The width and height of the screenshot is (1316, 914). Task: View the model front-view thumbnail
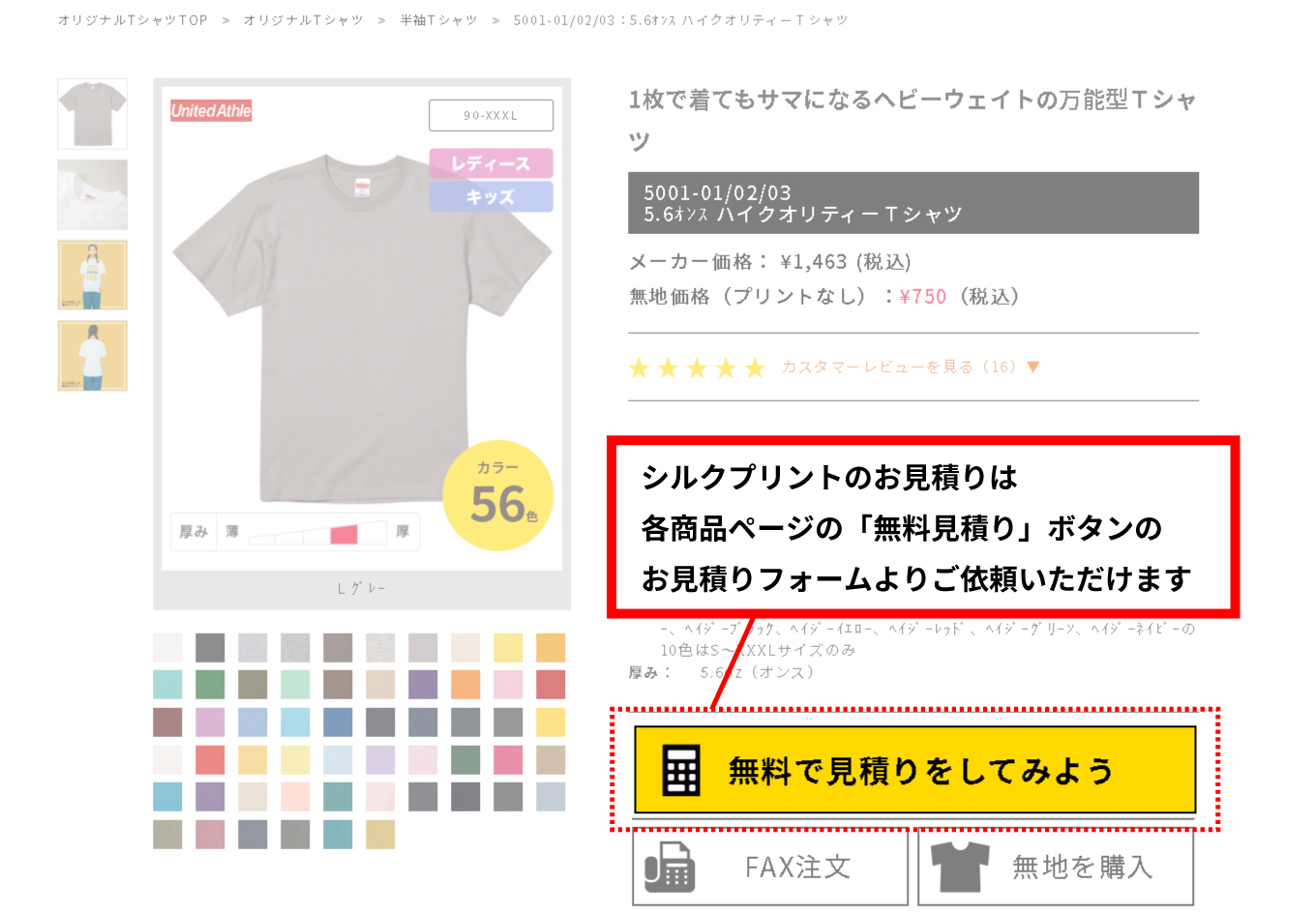[92, 275]
